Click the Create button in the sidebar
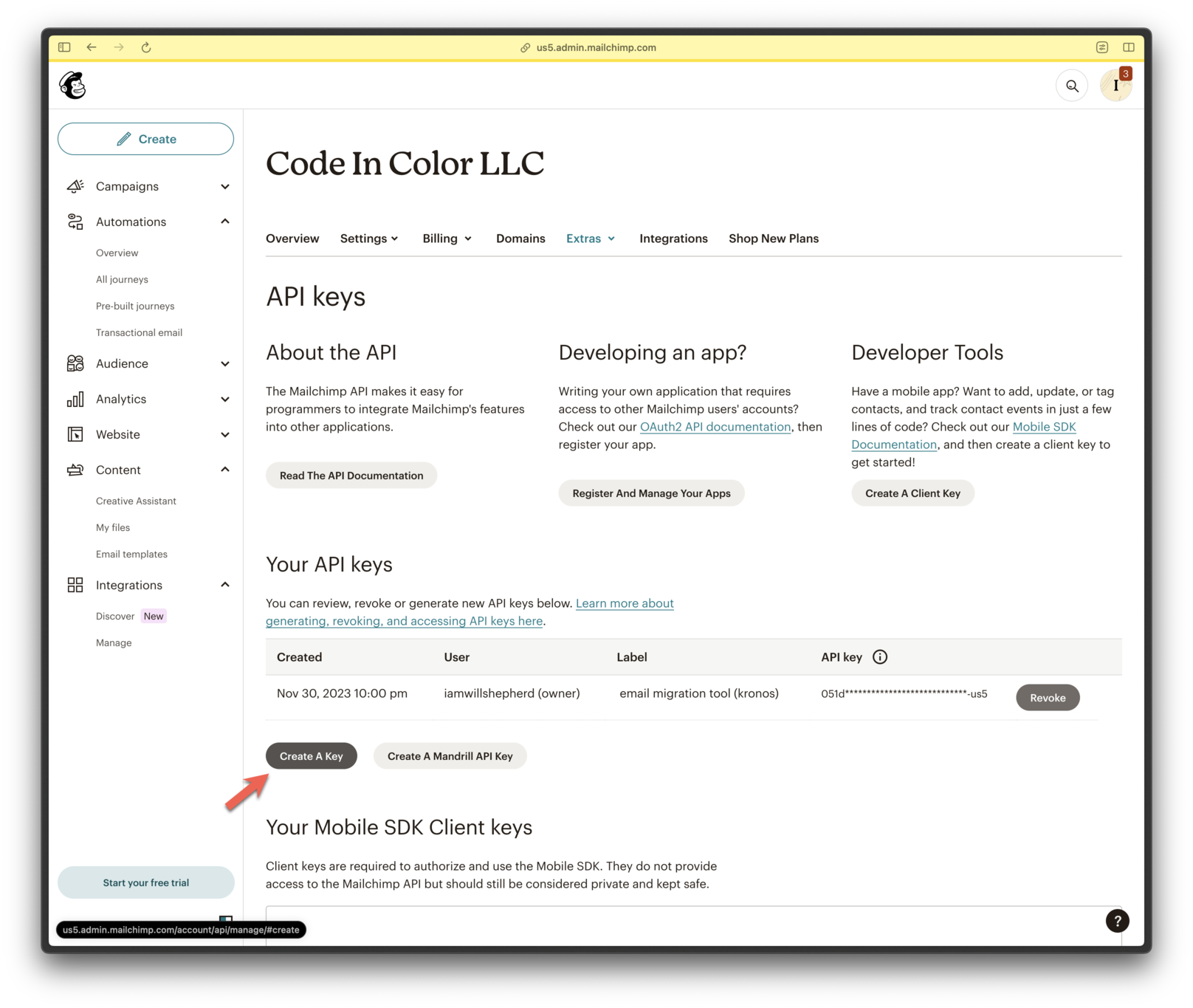Screen dimensions: 1193x1008 (146, 139)
